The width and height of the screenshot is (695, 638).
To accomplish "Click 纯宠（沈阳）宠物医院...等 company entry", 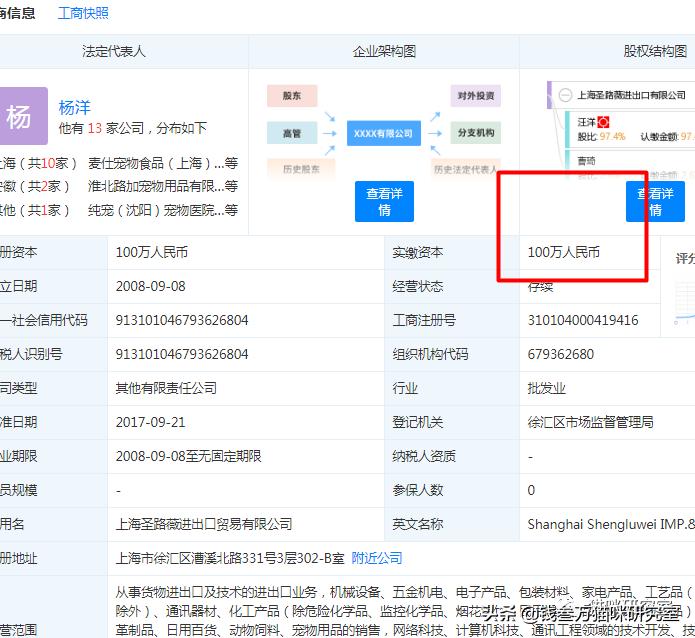I will coord(163,210).
